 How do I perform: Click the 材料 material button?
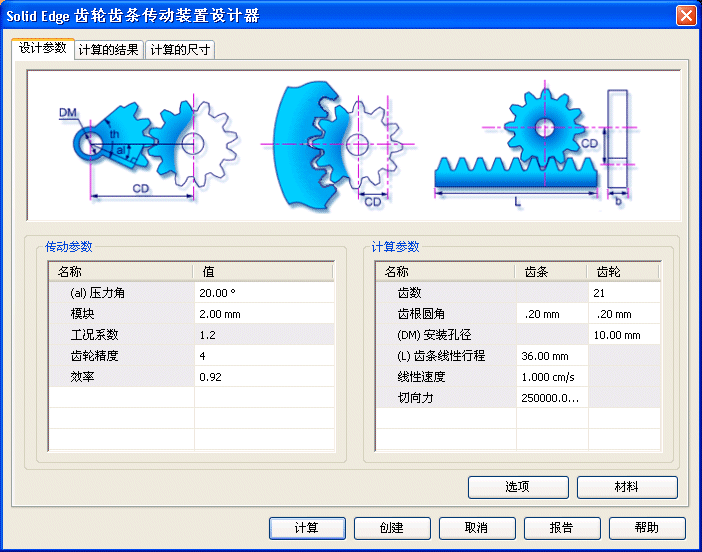click(627, 487)
